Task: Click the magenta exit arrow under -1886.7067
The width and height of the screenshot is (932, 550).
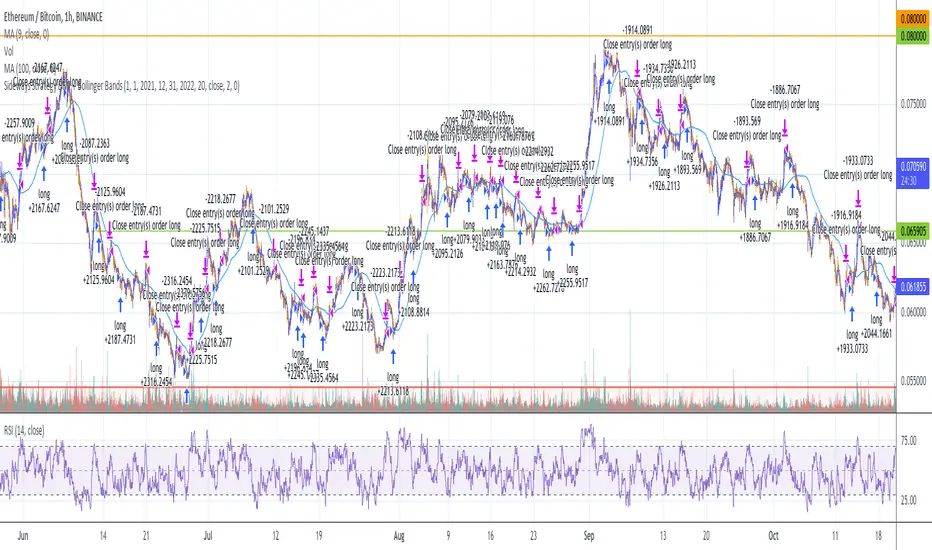Action: click(x=785, y=127)
